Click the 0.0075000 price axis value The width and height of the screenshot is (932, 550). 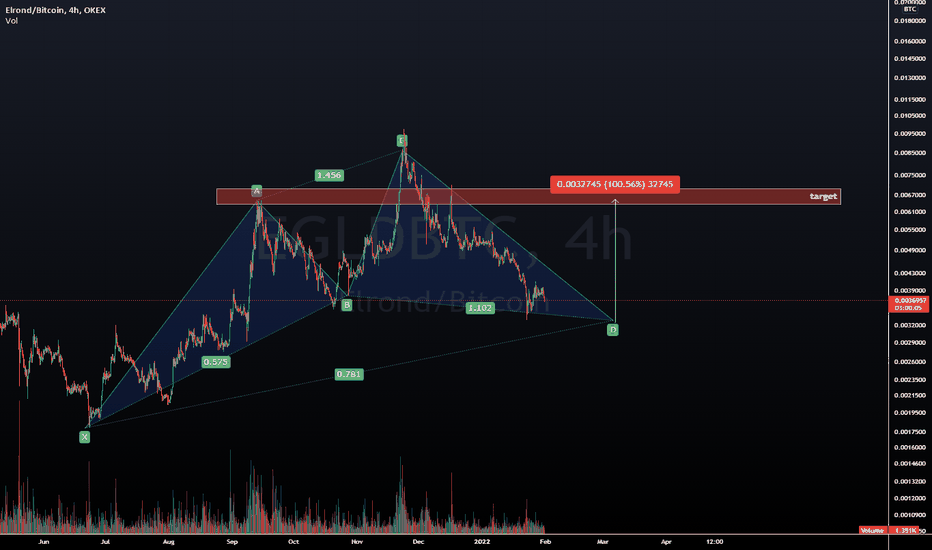click(x=910, y=175)
